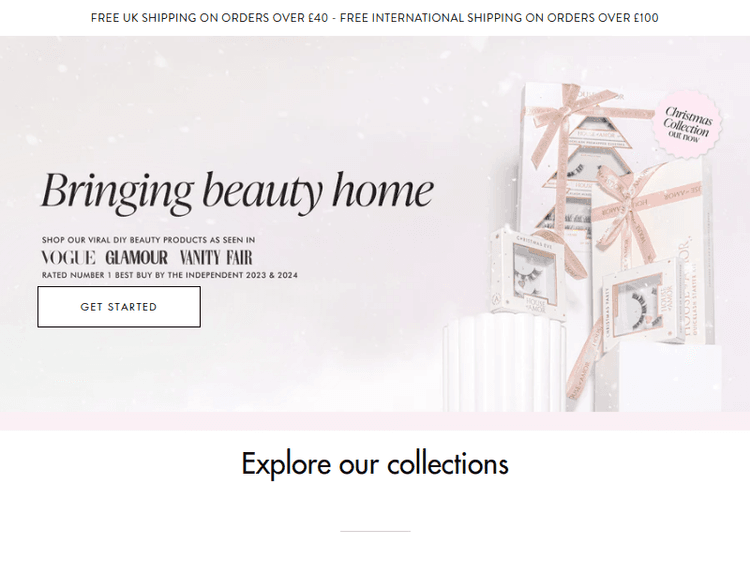Click the Explore our collections heading
This screenshot has height=563, width=750.
point(375,464)
